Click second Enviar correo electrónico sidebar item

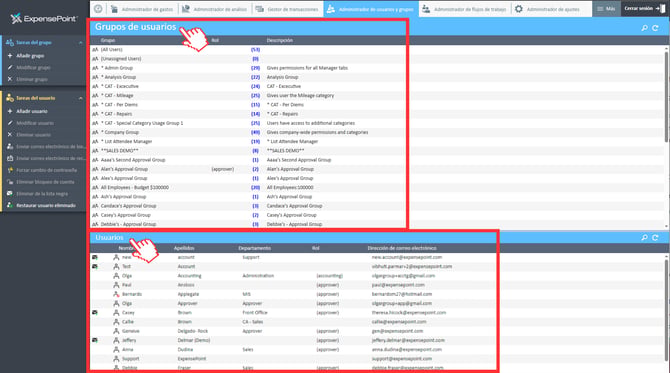47,159
